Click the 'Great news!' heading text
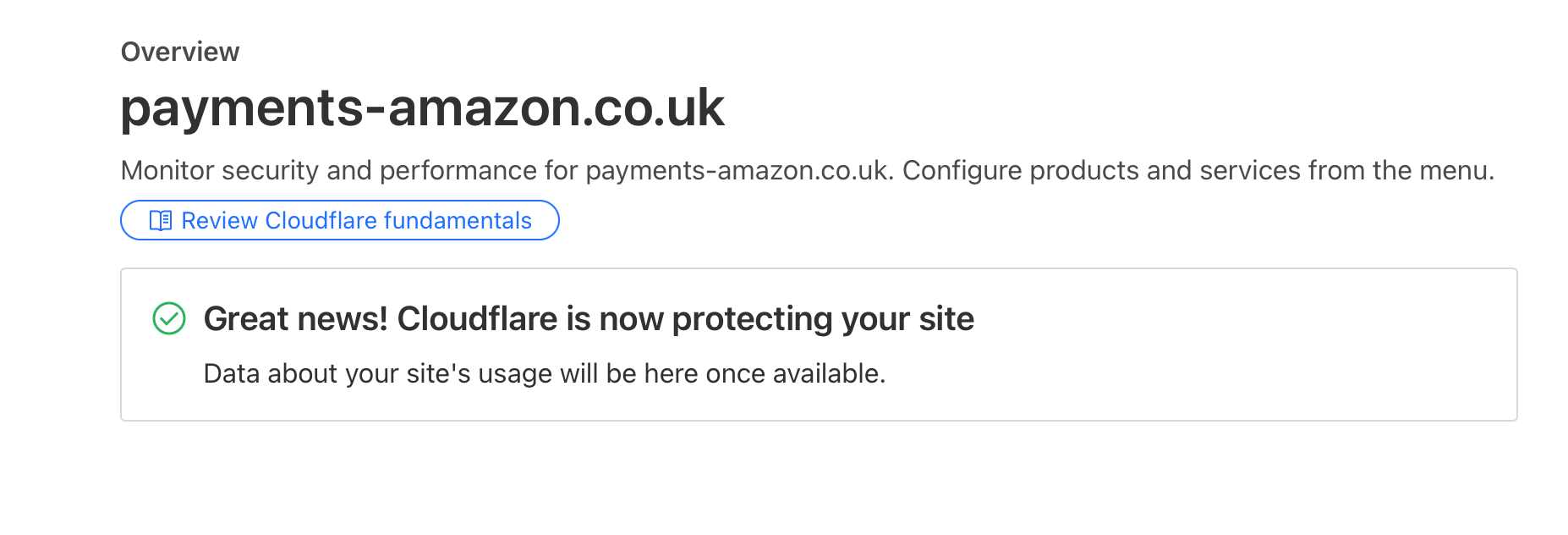 tap(296, 319)
